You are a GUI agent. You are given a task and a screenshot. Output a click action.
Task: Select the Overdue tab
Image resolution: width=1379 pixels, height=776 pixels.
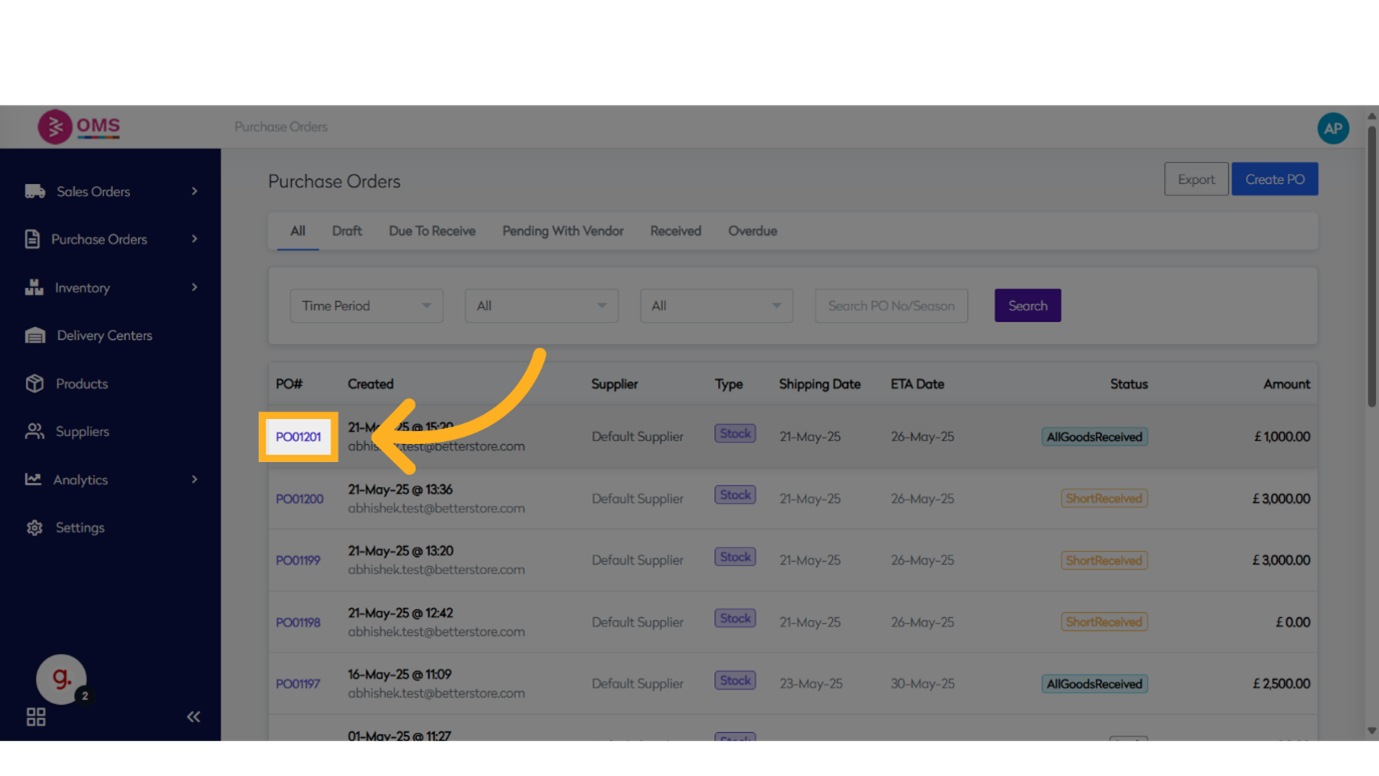pos(752,231)
